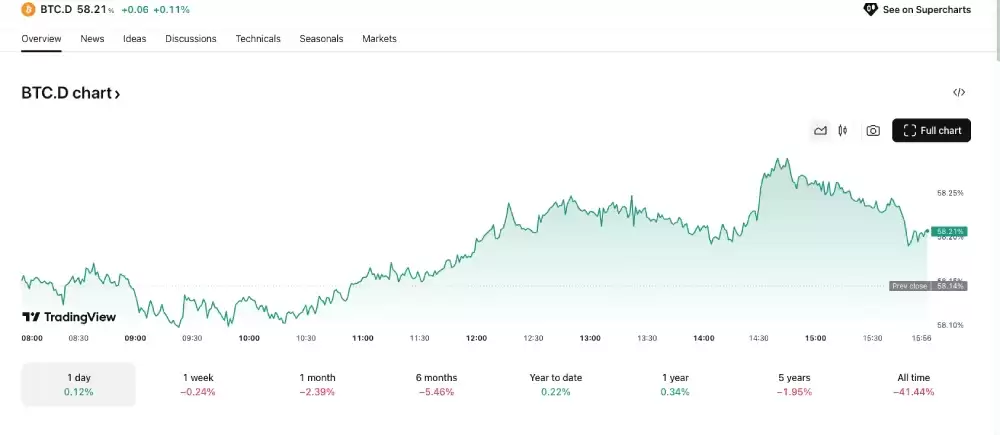Select the Markets tab

(x=379, y=39)
